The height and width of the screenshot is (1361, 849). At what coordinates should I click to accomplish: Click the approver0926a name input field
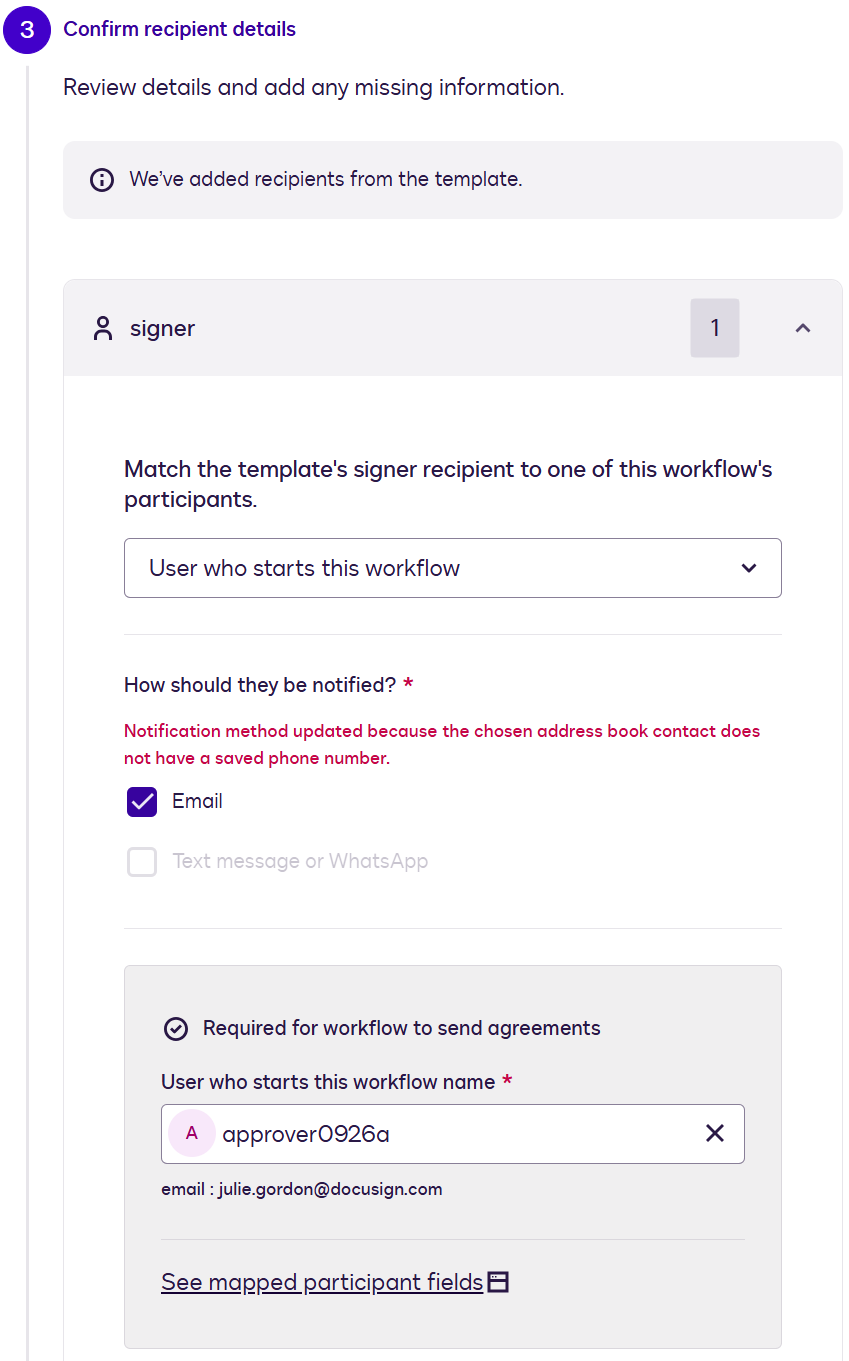(452, 1133)
